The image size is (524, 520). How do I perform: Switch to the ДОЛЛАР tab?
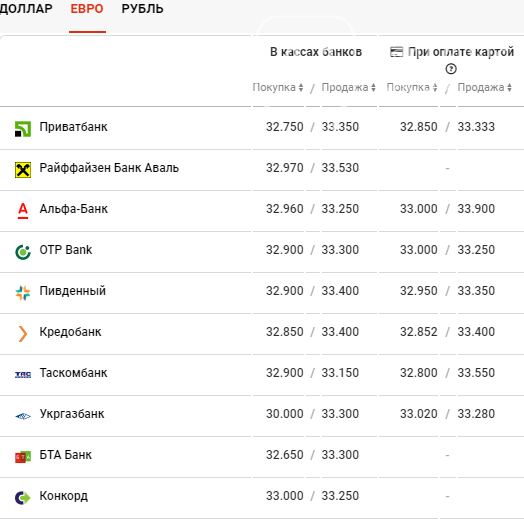click(x=26, y=9)
